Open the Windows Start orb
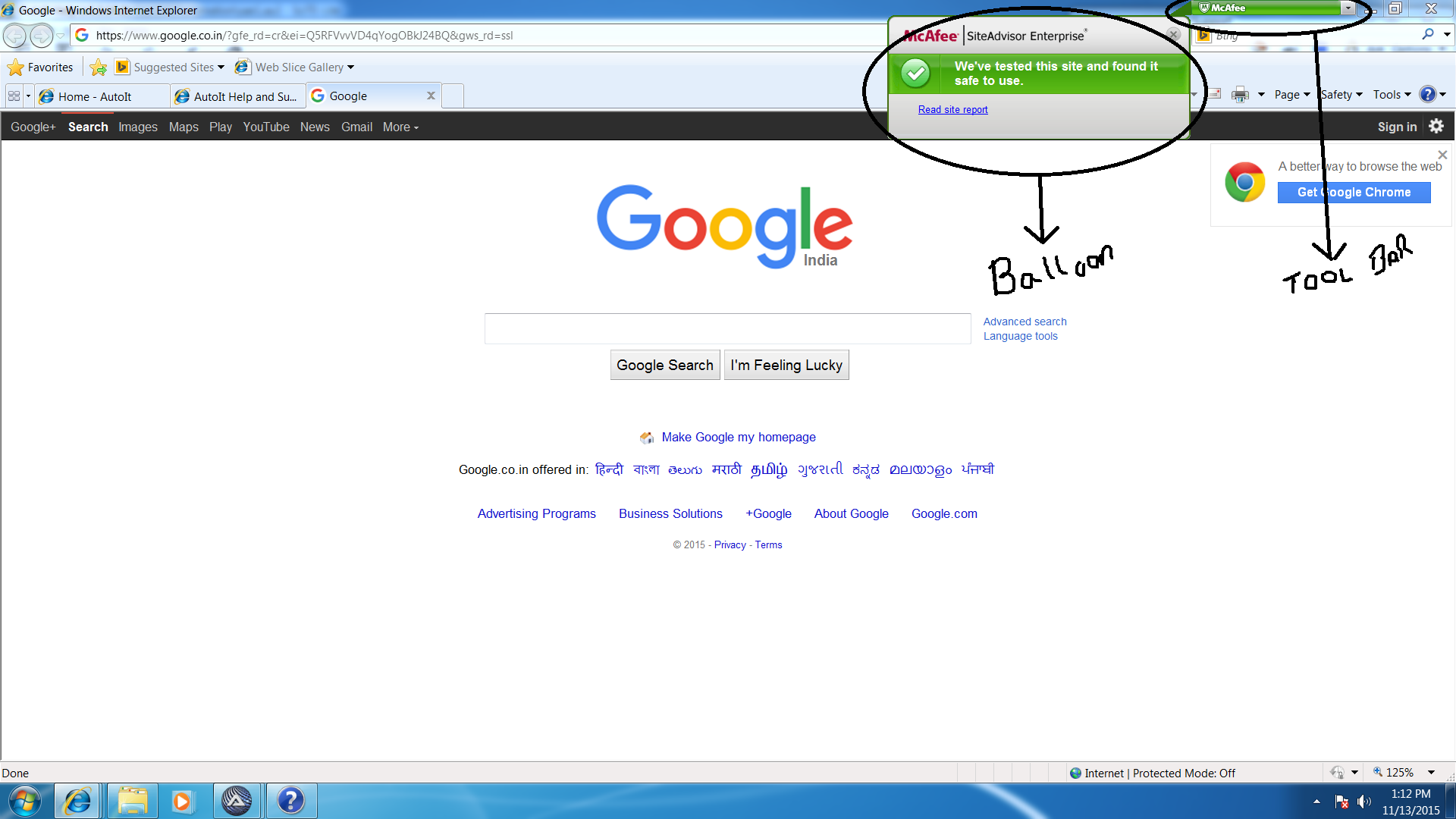The width and height of the screenshot is (1456, 819). 24,801
